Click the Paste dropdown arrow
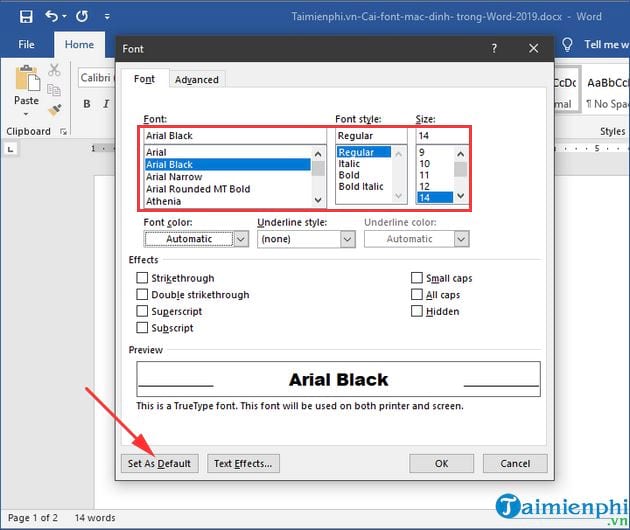The width and height of the screenshot is (630, 530). pos(26,114)
